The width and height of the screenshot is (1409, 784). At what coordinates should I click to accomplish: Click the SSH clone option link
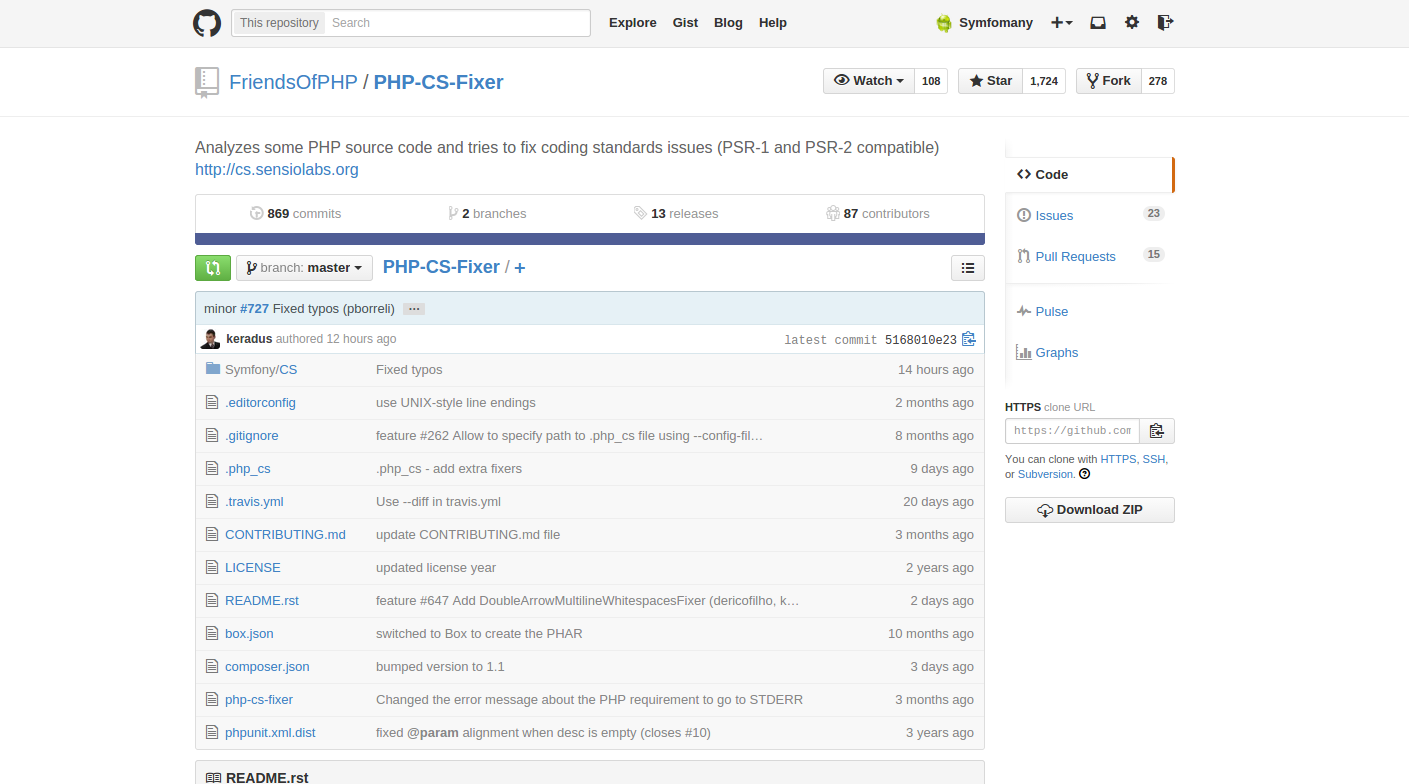pyautogui.click(x=1154, y=459)
